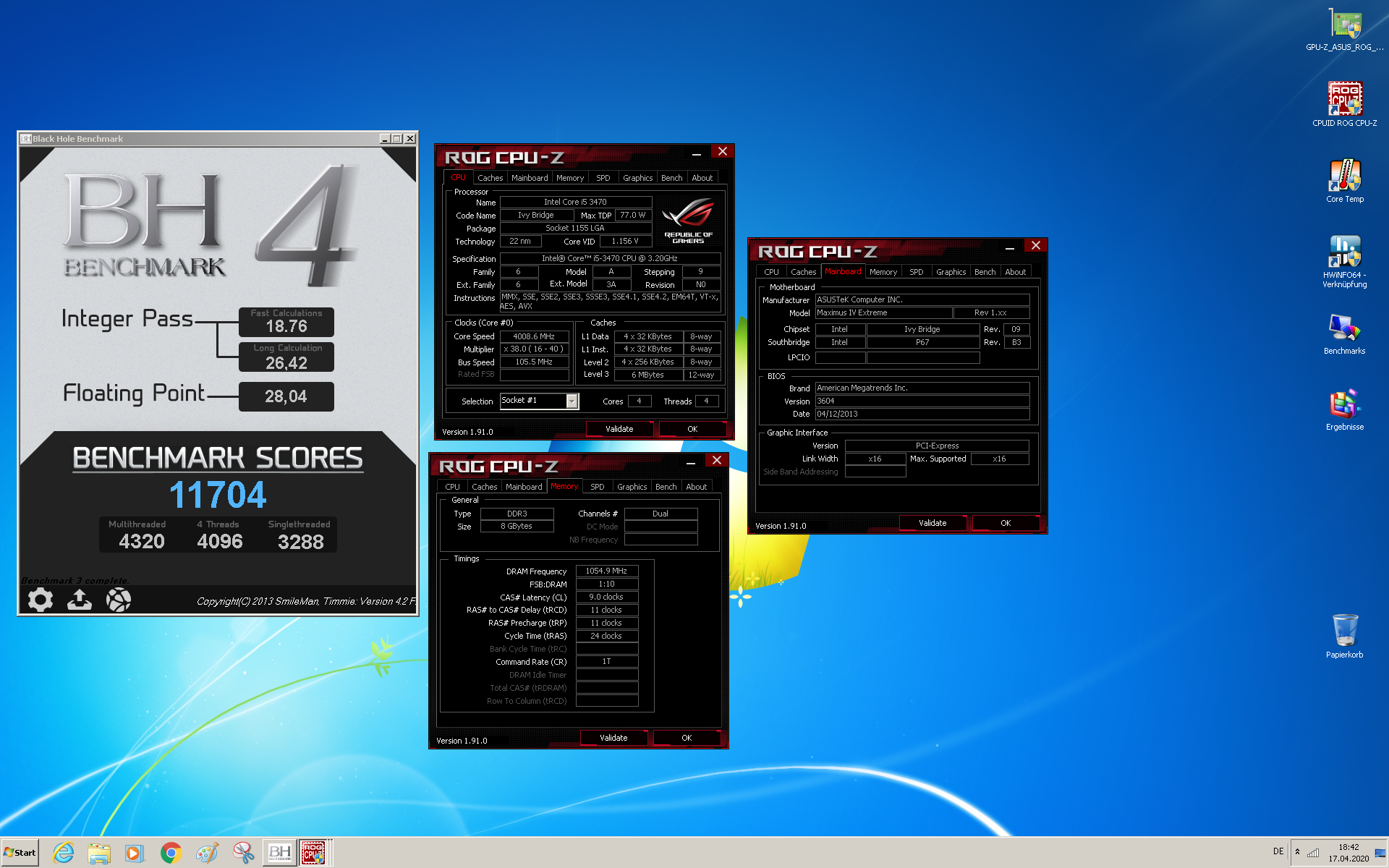Click Validate in CPU tab window
1389x868 pixels.
coord(619,429)
